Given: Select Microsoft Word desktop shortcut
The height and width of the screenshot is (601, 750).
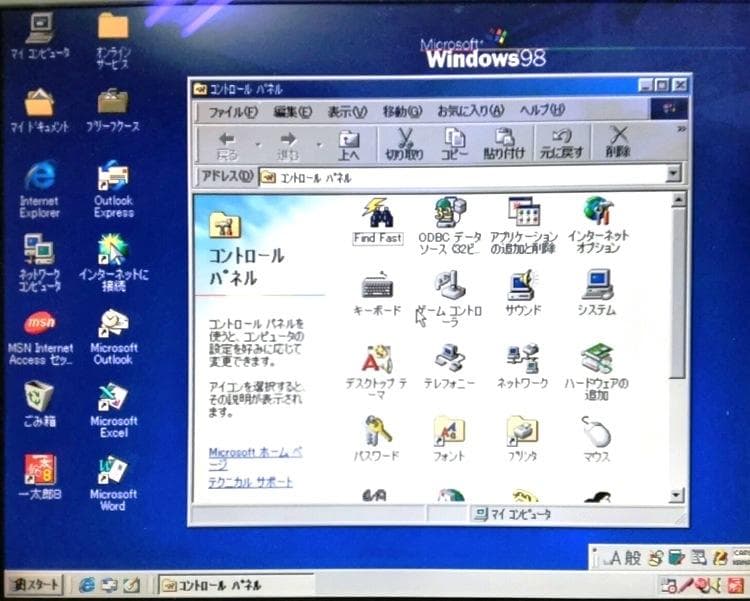Looking at the screenshot, I should click(113, 484).
